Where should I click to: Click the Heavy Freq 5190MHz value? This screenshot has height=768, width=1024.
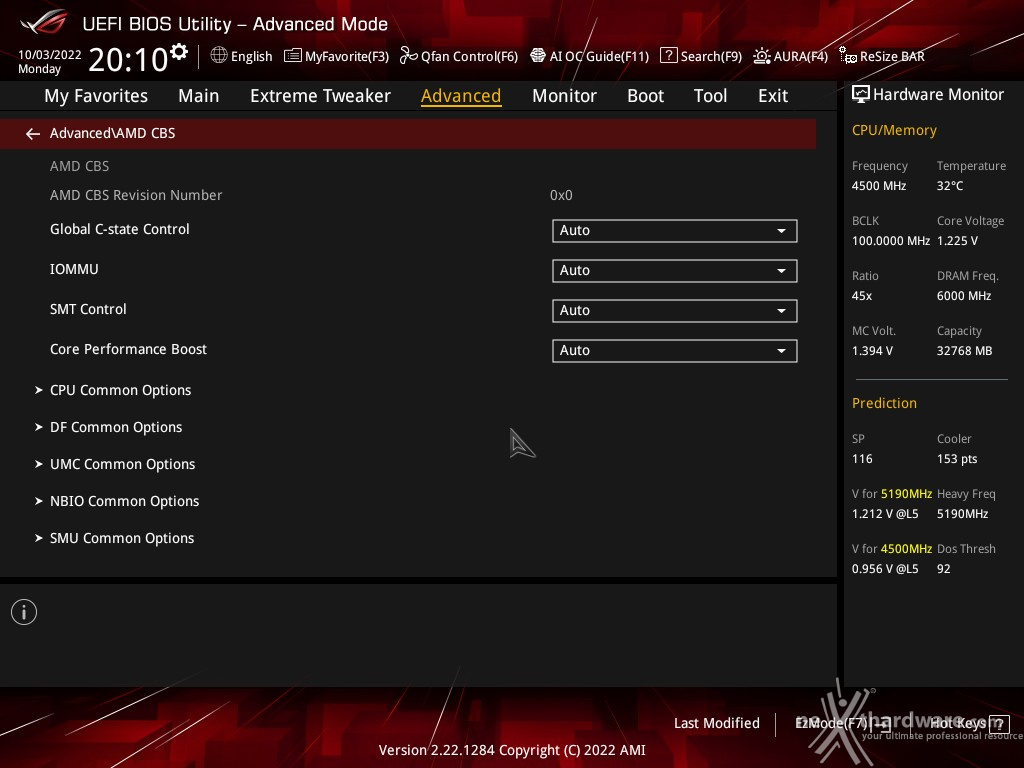962,514
